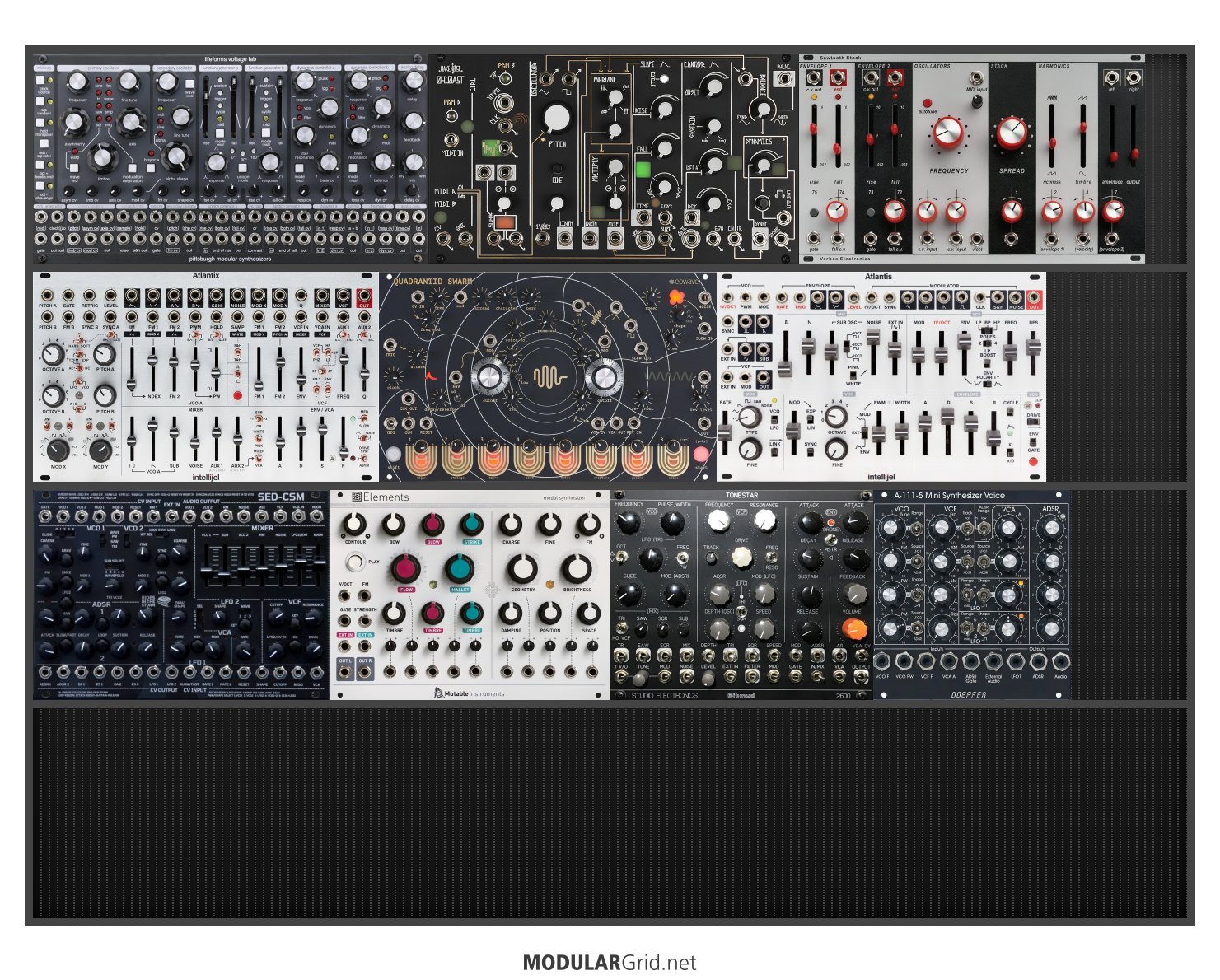Click the PITCH B knob on Atlantix
Image resolution: width=1220 pixels, height=980 pixels.
105,397
